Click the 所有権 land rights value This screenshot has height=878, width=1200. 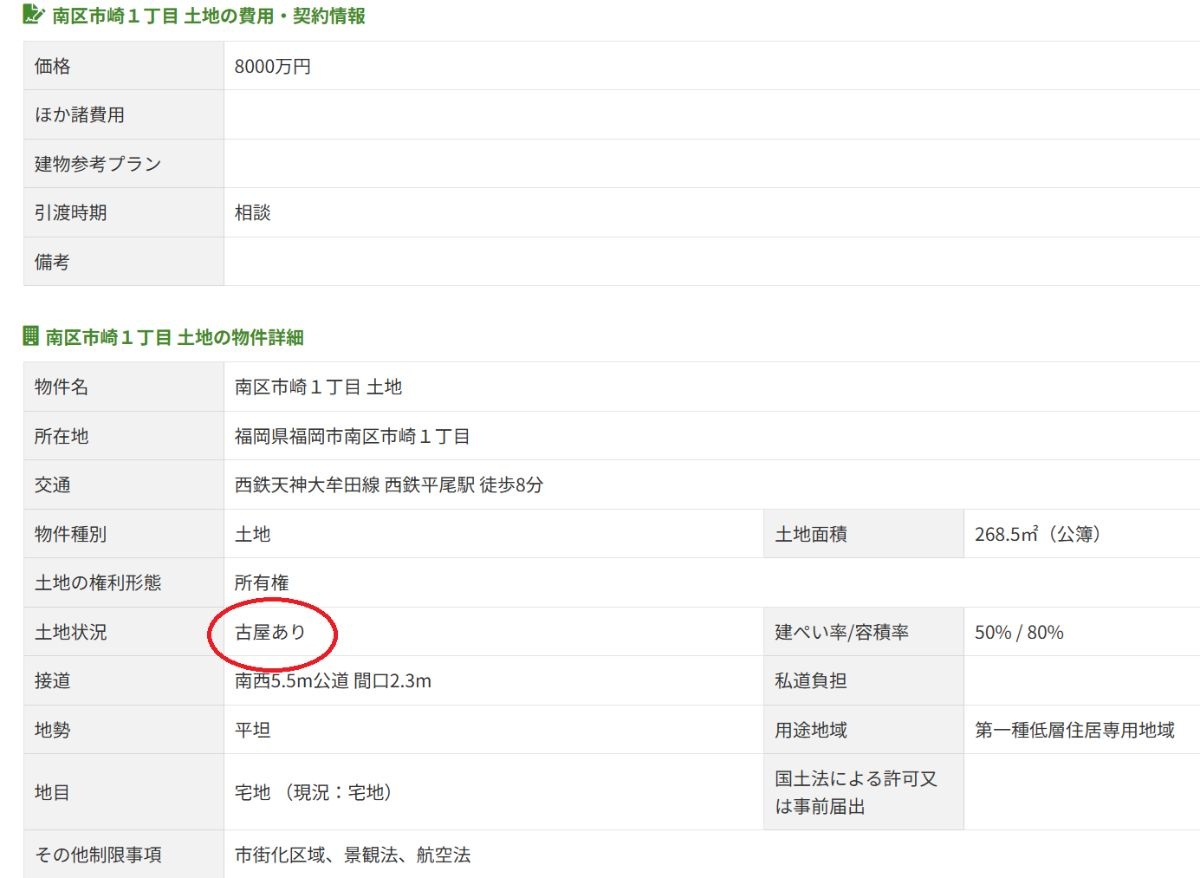click(x=262, y=583)
